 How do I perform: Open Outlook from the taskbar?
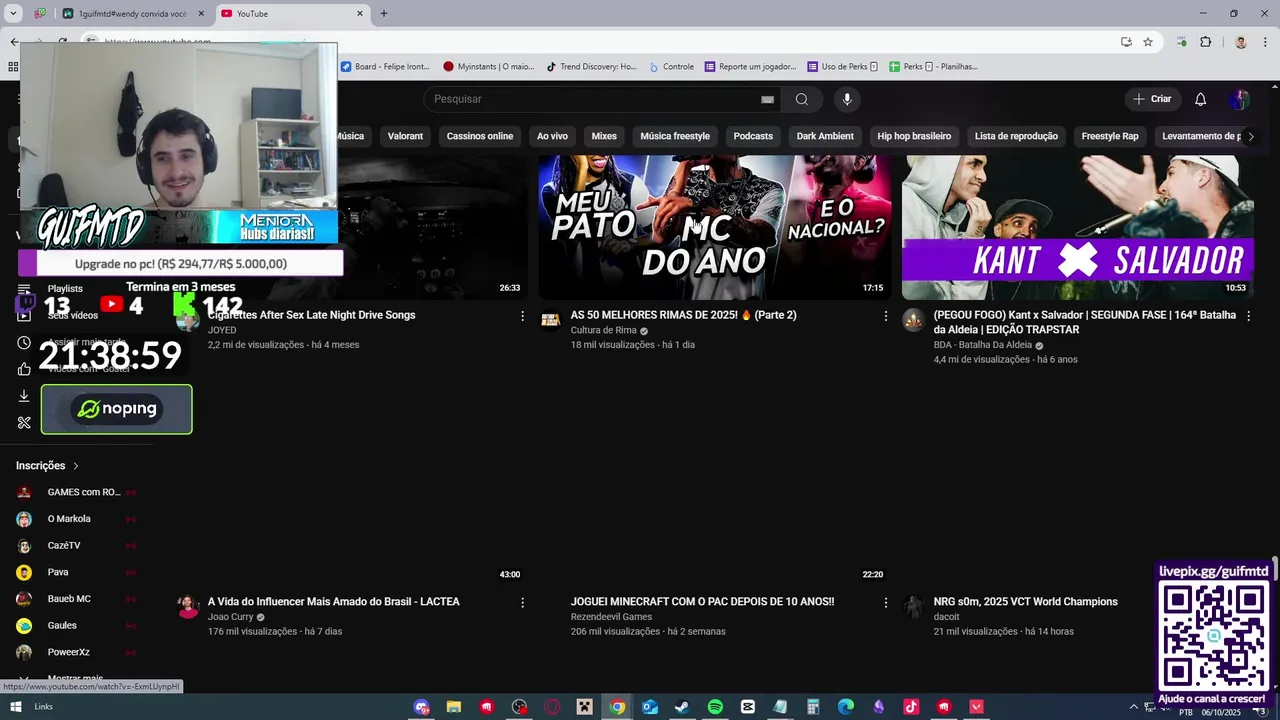click(x=650, y=707)
